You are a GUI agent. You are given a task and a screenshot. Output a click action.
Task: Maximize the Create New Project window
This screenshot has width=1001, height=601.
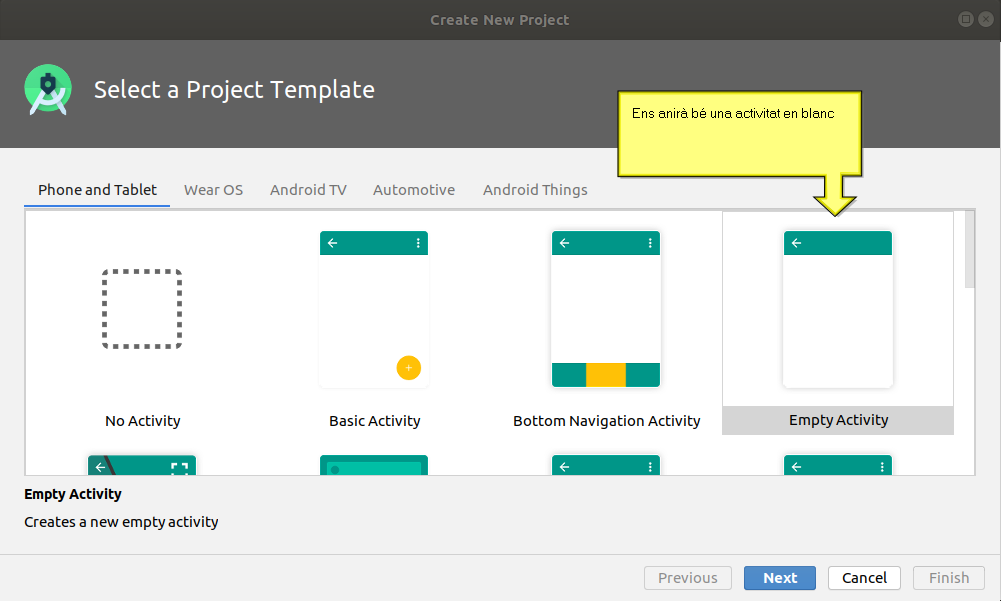(x=966, y=19)
